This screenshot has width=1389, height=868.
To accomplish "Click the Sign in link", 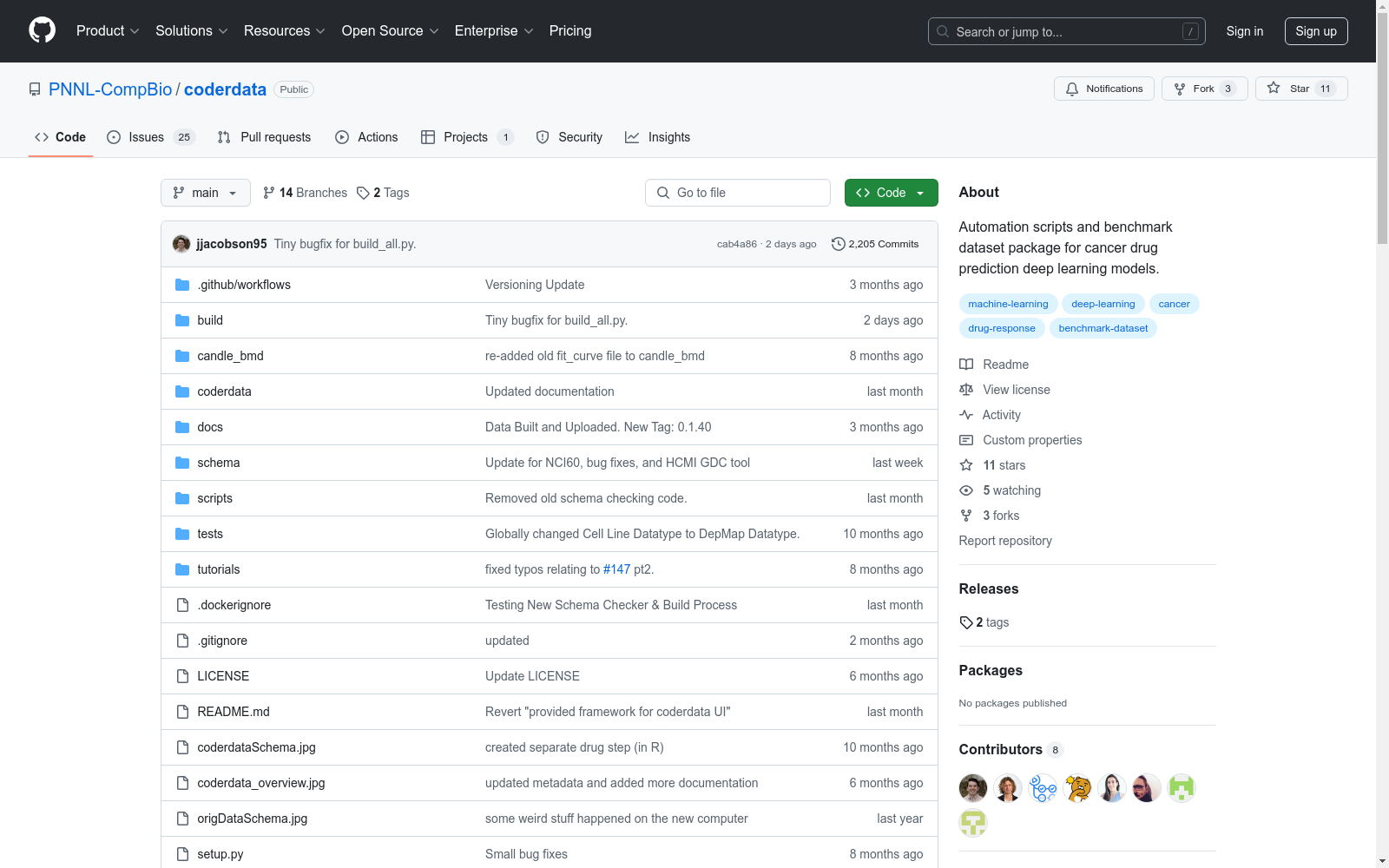I will coord(1245,31).
